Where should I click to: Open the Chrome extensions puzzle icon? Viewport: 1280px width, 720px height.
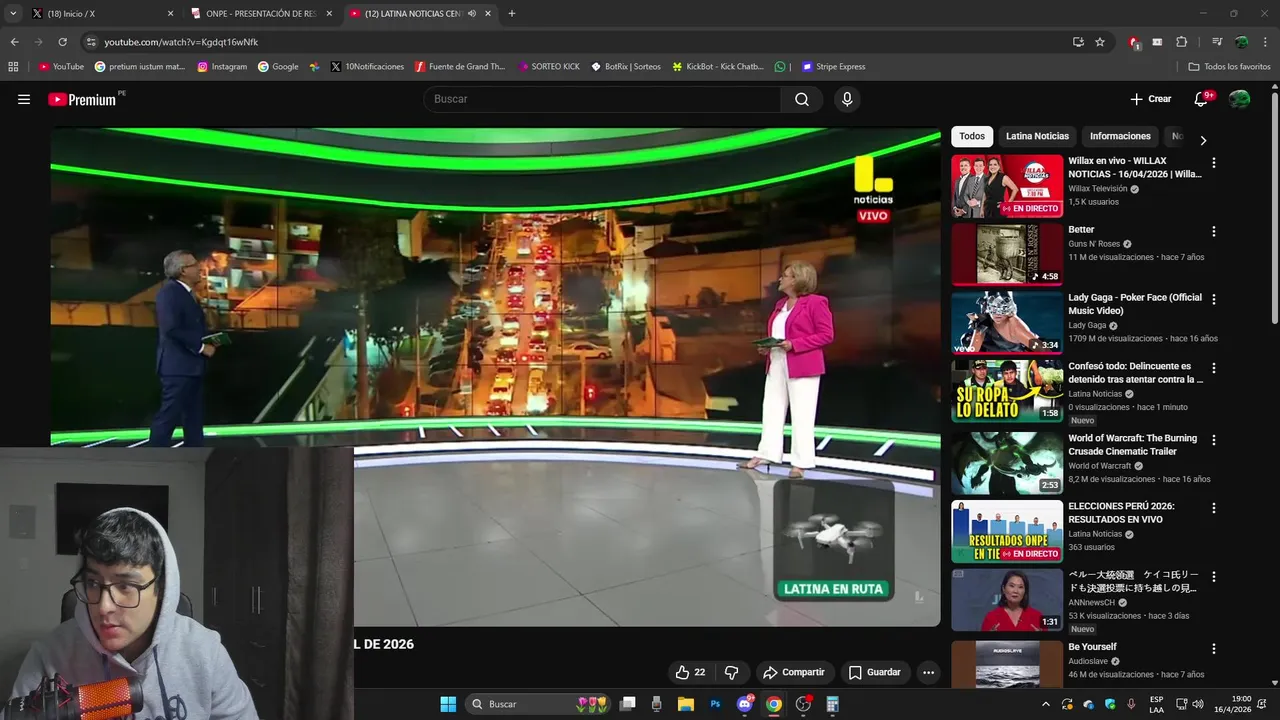[x=1181, y=42]
